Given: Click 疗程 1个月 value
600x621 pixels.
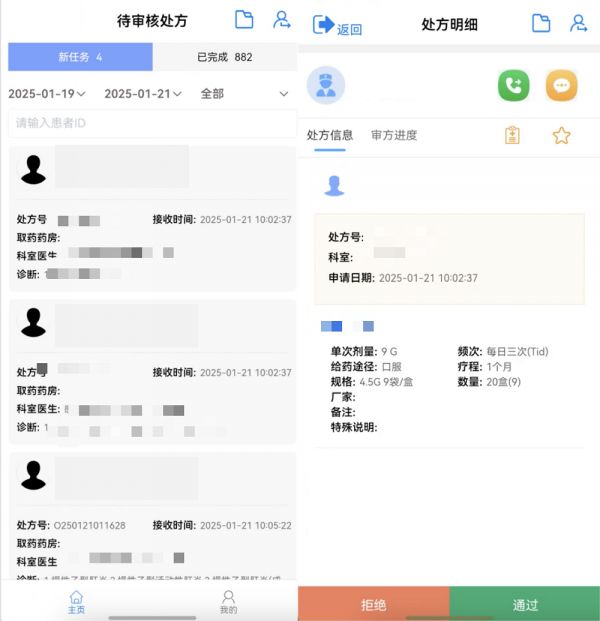Looking at the screenshot, I should (499, 366).
